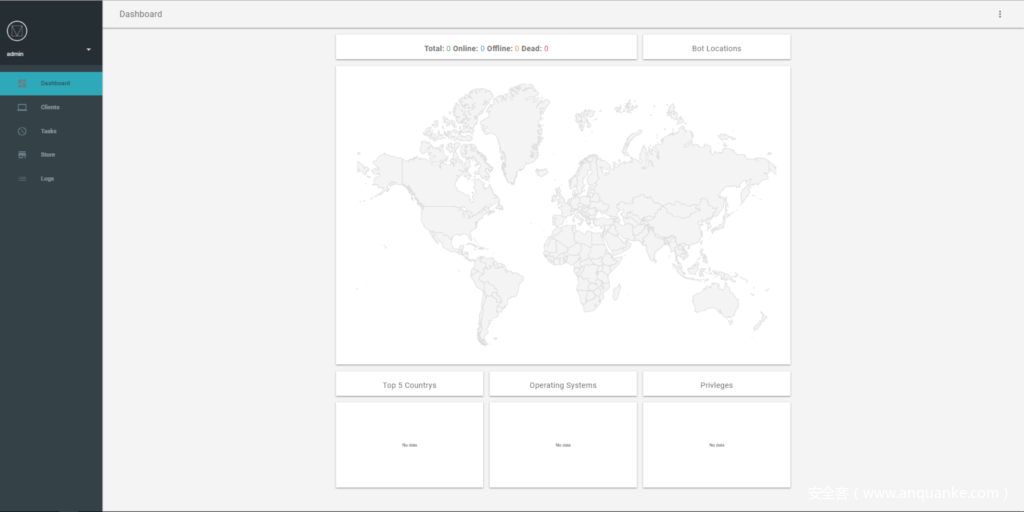
Task: Click the admin username text
Action: 15,54
